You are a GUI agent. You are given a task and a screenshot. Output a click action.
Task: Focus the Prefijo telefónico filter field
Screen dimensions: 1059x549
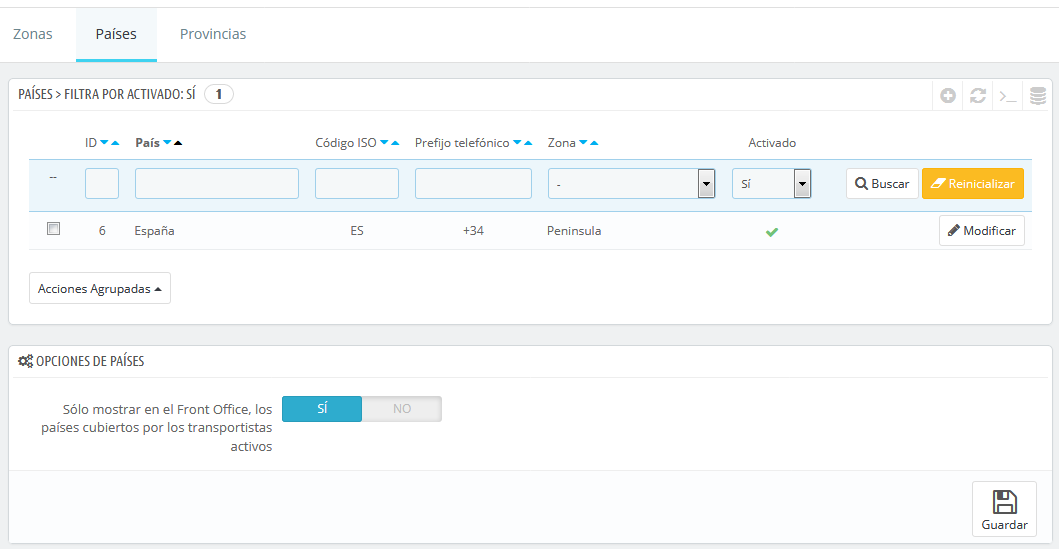click(473, 184)
